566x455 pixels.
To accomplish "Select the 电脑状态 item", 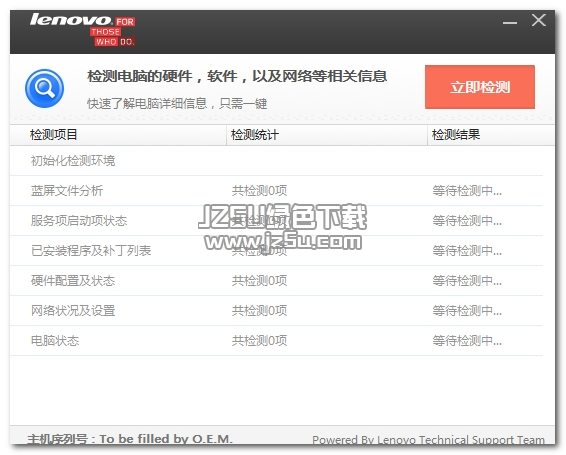I will [x=55, y=341].
